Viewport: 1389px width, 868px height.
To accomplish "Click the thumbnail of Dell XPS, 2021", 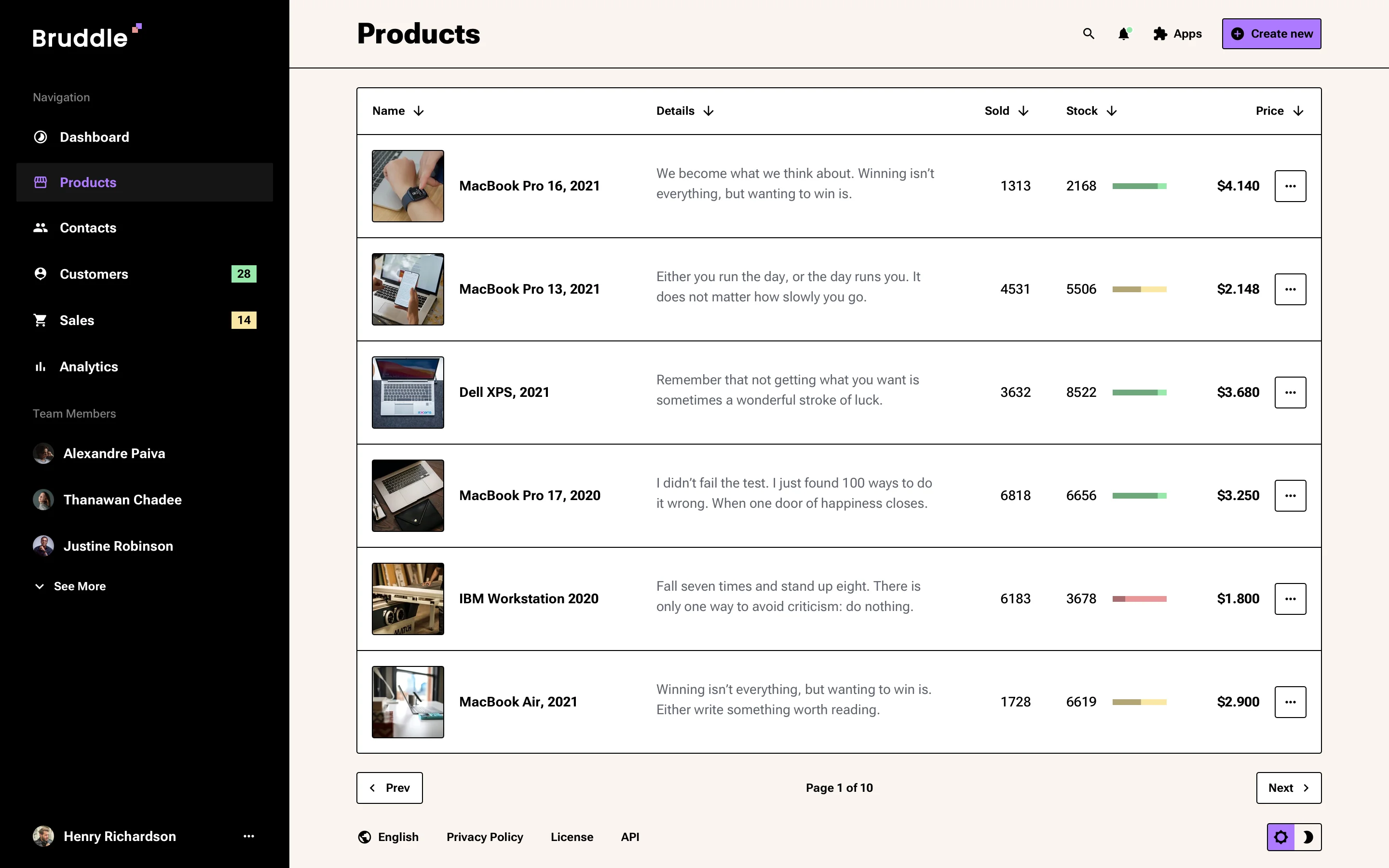I will [x=407, y=392].
